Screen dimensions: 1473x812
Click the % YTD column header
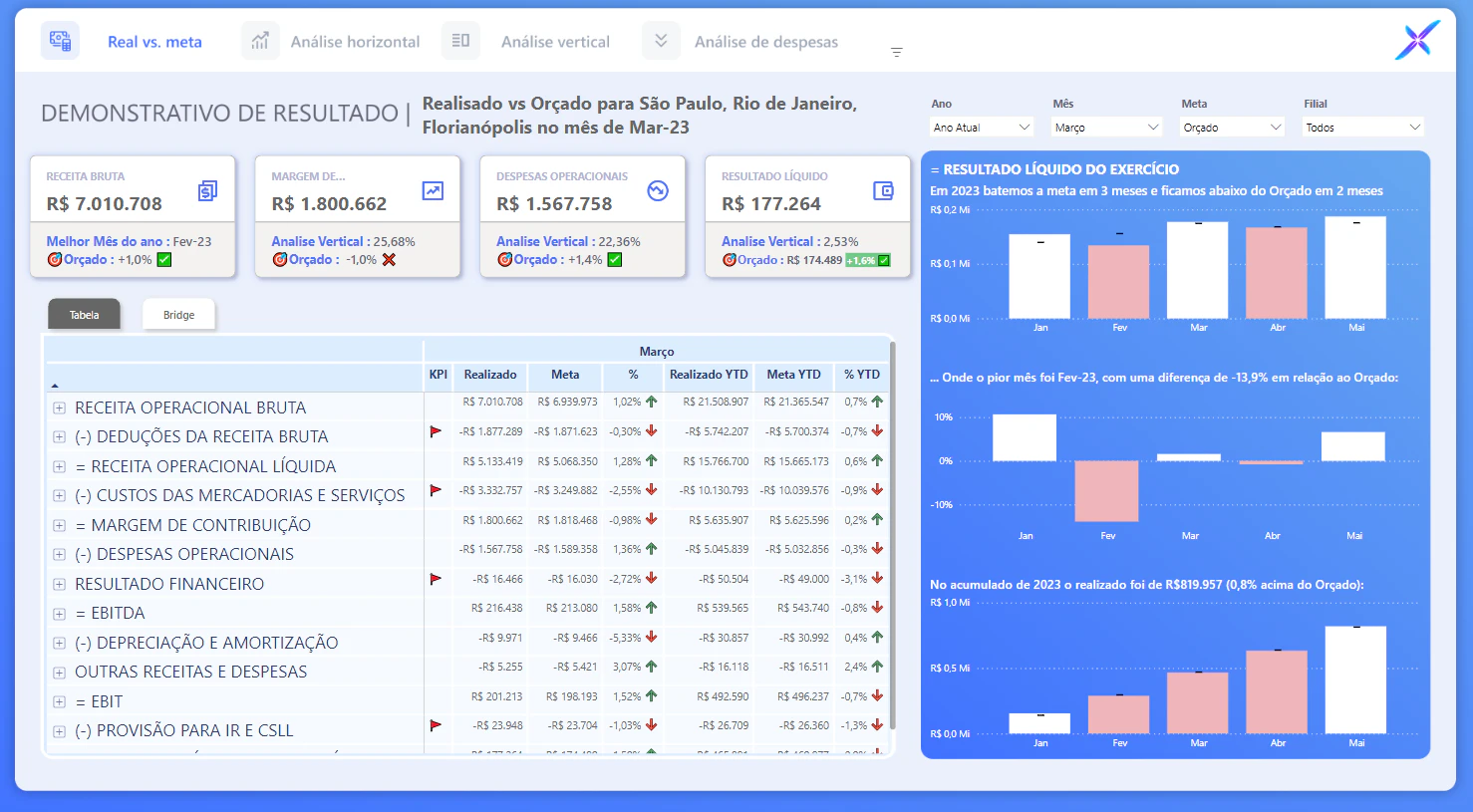tap(862, 375)
